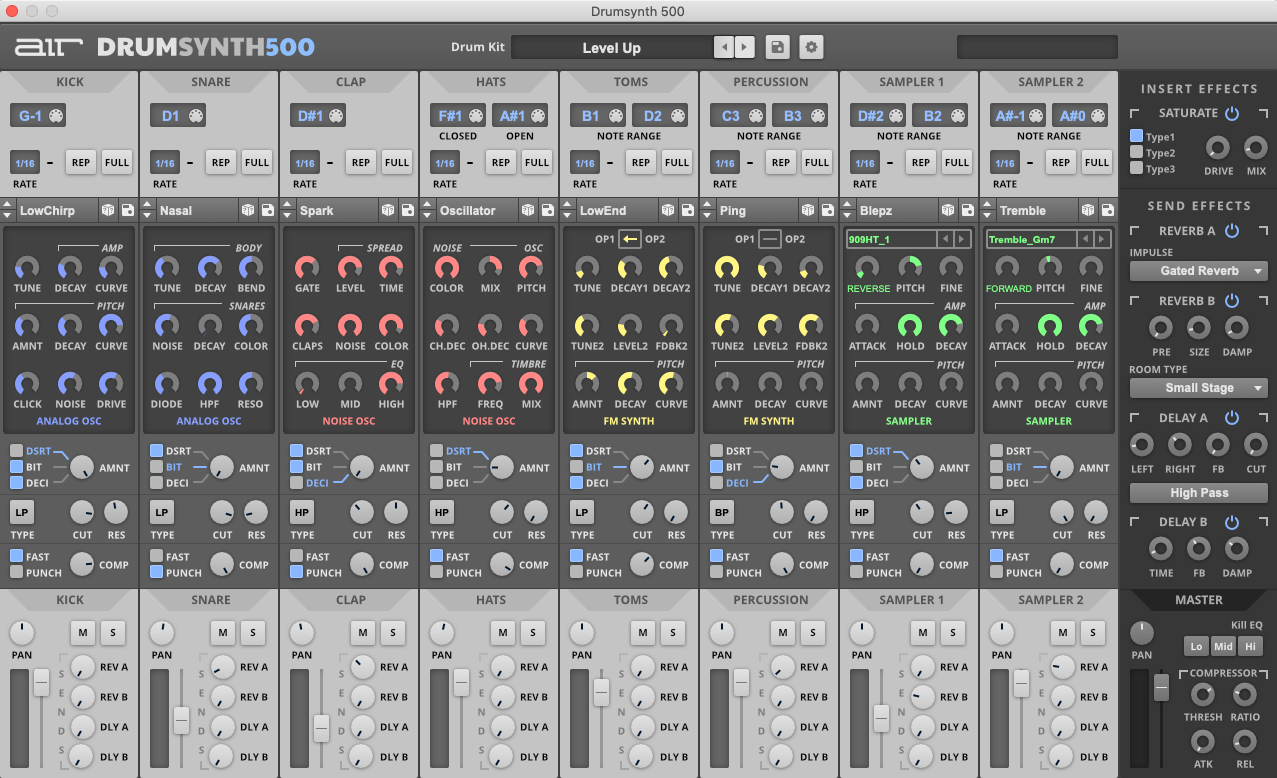Click the REP button on the Kick channel
The width and height of the screenshot is (1277, 778).
(80, 162)
